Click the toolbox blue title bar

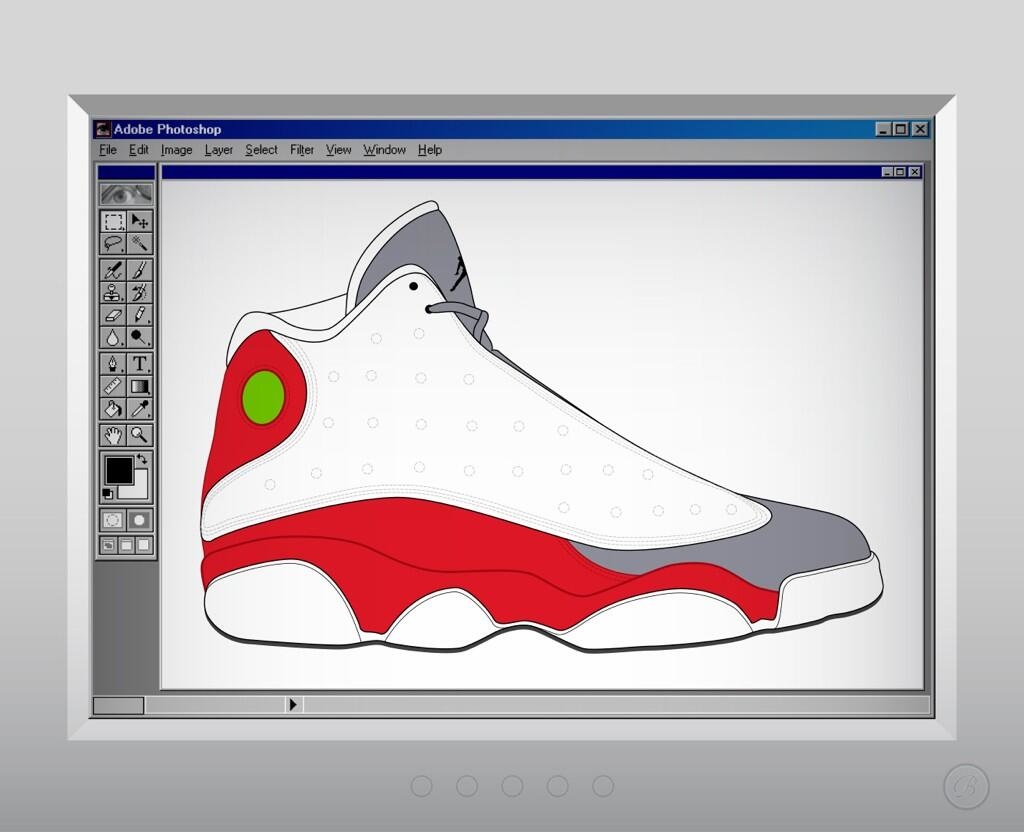point(127,172)
